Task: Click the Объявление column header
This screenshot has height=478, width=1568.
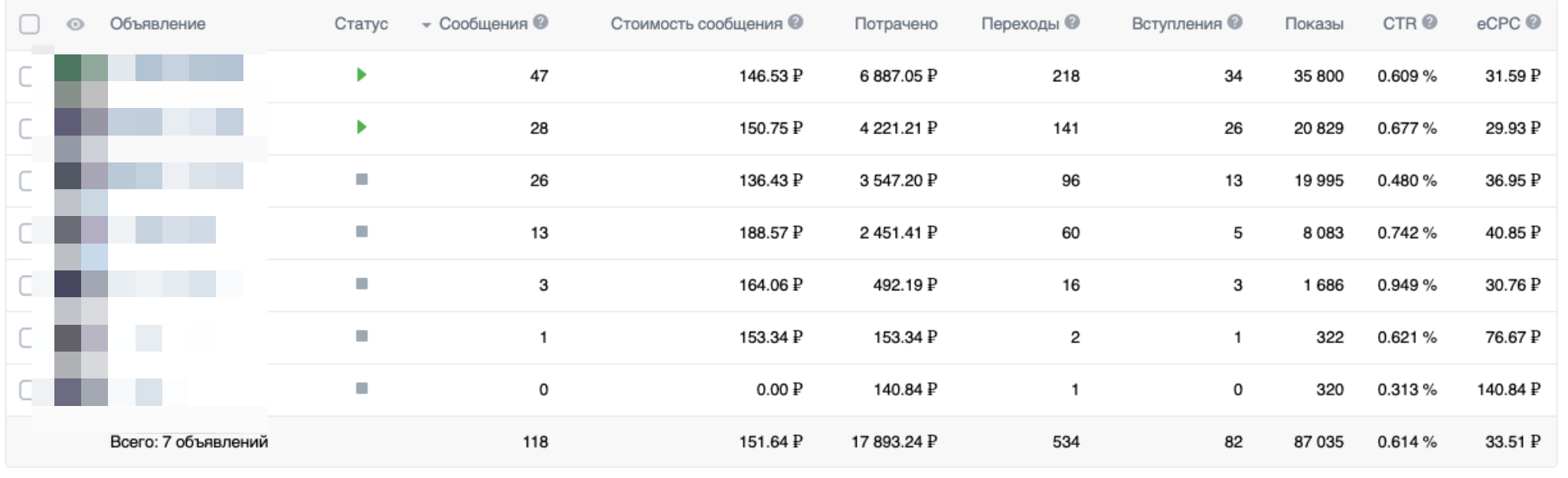Action: pos(157,24)
